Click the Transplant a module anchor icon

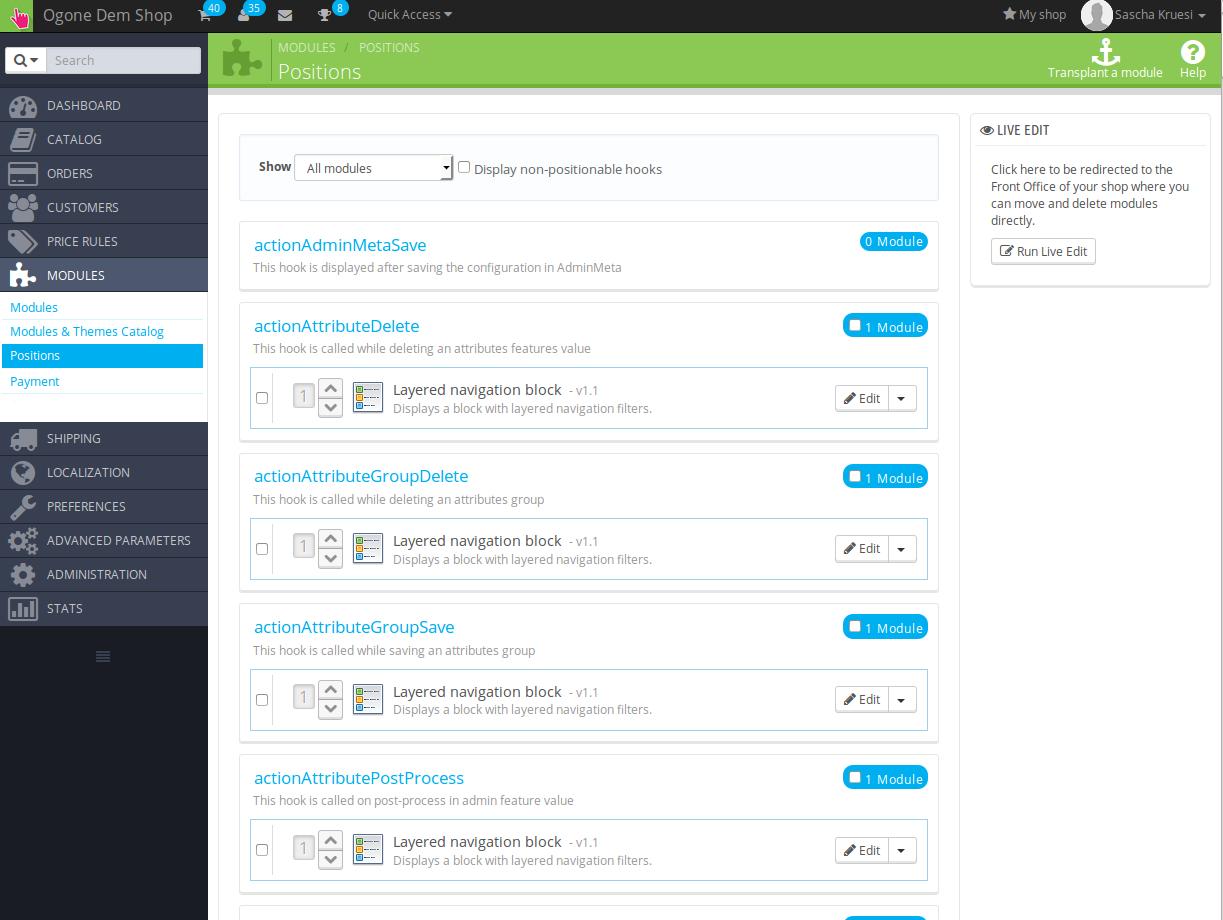click(x=1105, y=53)
